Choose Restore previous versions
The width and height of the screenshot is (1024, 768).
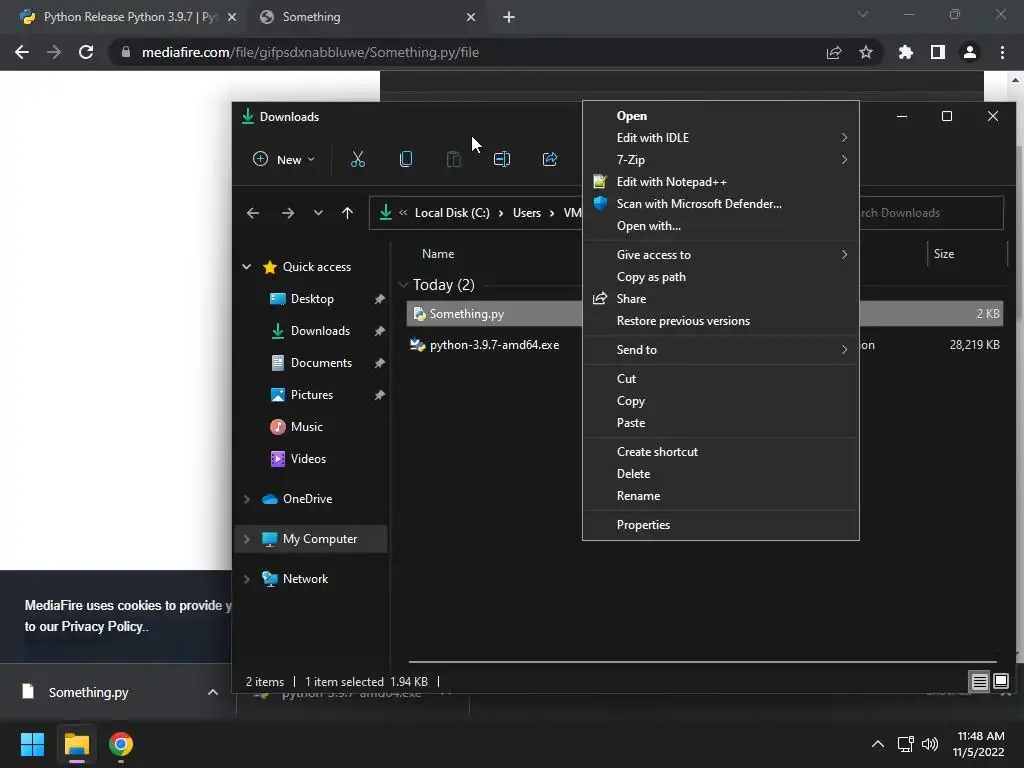[x=720, y=321]
